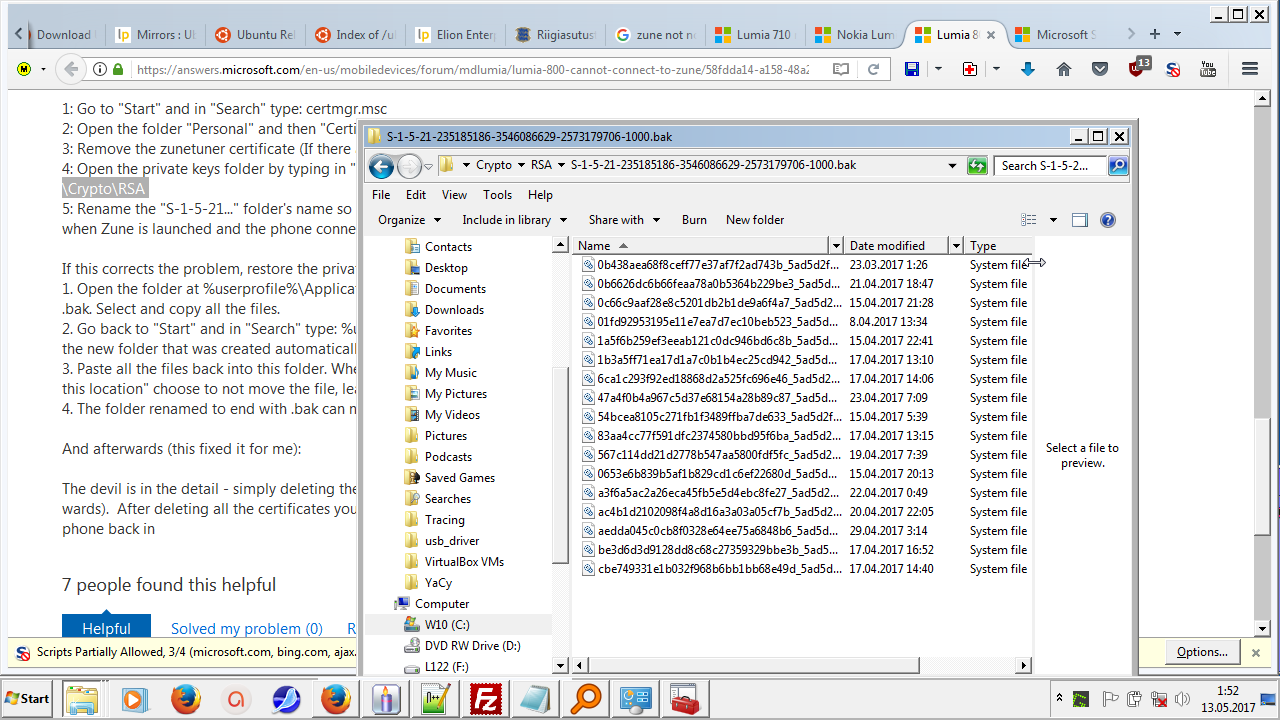Open the view options dropdown arrow

[1053, 220]
